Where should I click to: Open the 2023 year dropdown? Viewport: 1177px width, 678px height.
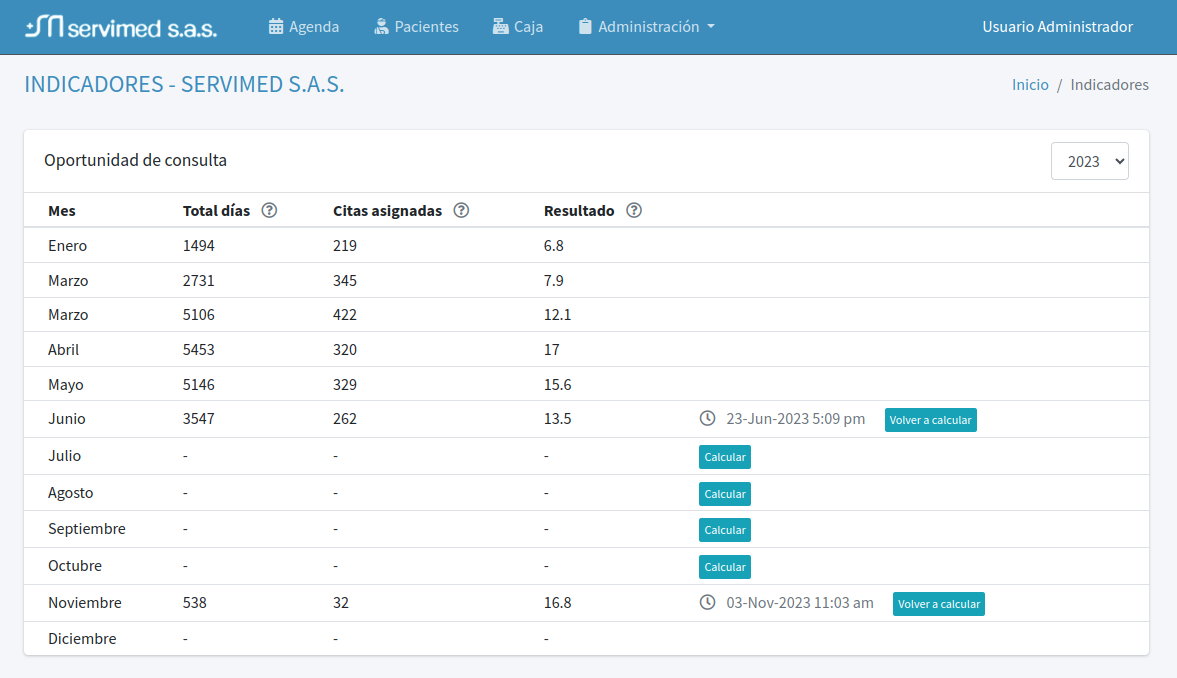tap(1089, 161)
